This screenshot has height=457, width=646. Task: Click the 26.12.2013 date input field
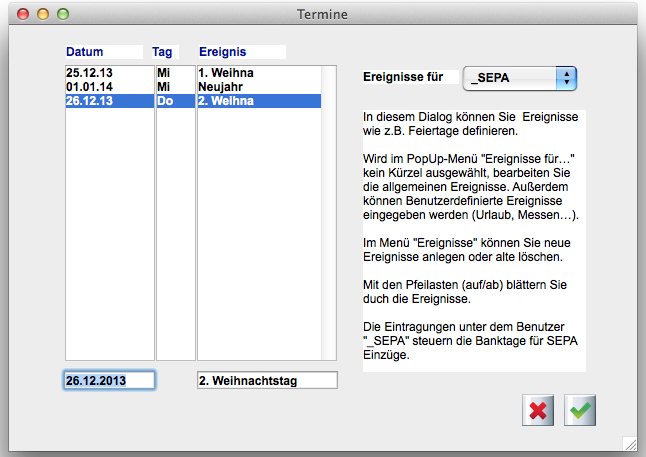[x=110, y=380]
